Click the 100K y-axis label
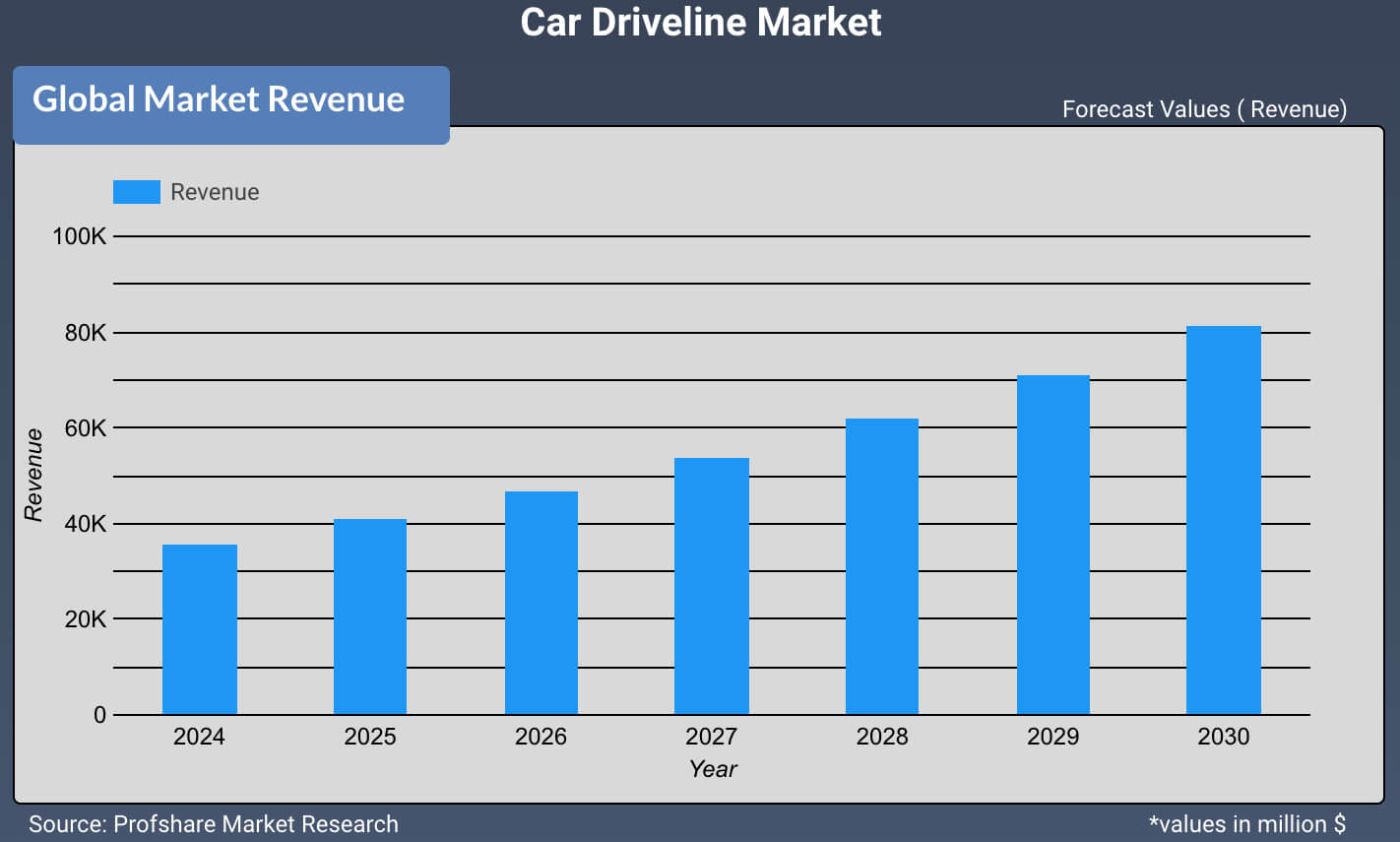 80,236
